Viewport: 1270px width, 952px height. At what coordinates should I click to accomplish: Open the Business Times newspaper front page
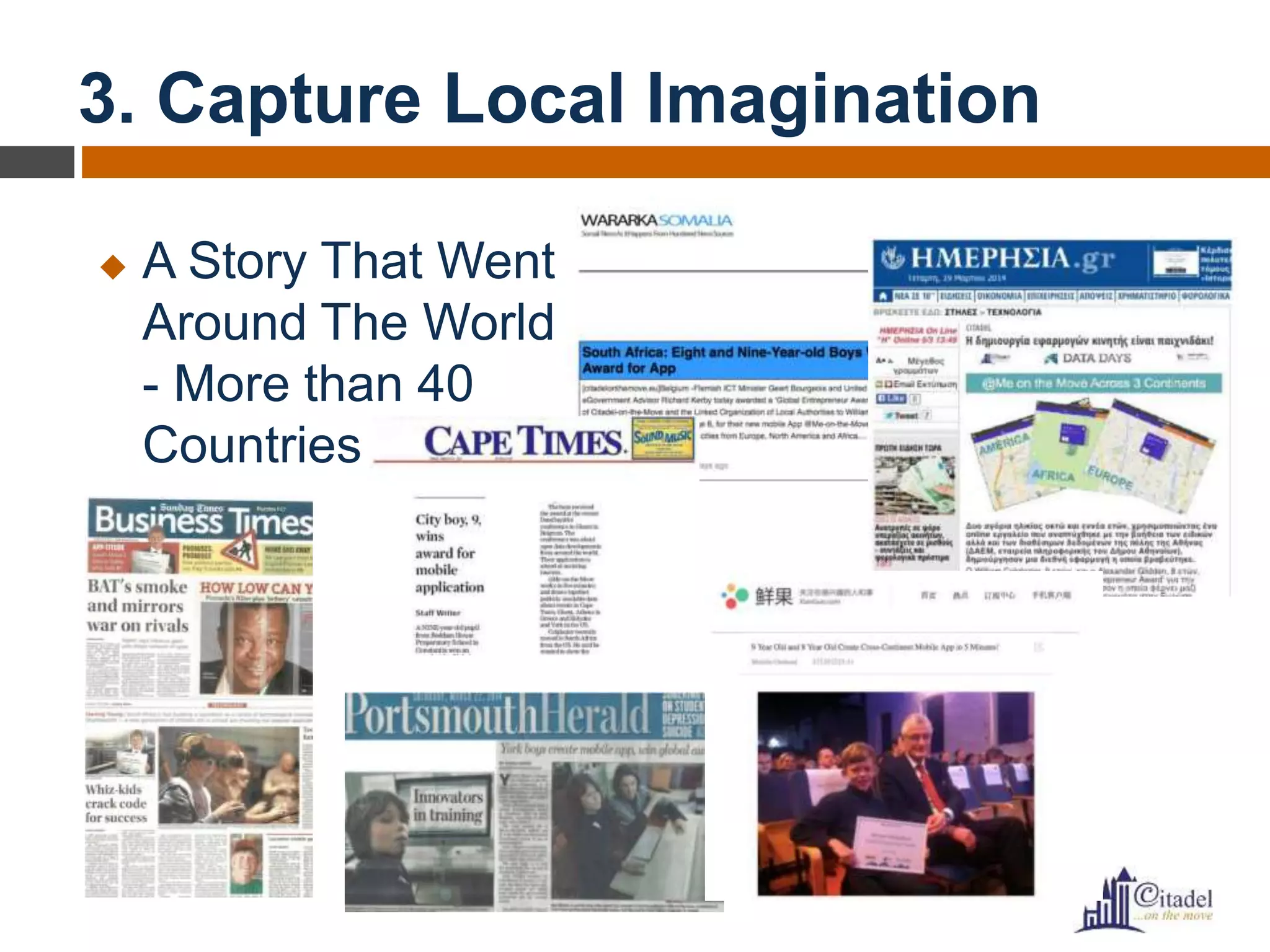[199, 697]
